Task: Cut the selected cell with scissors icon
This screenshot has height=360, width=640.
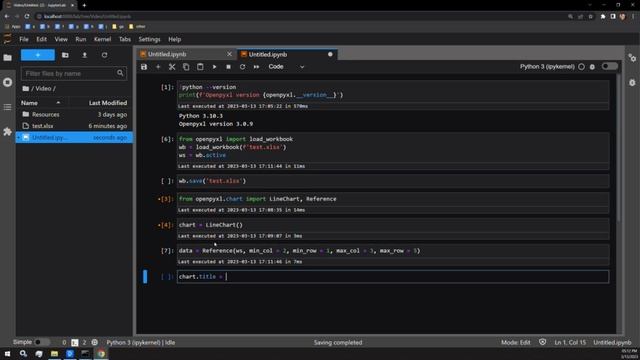Action: 172,67
